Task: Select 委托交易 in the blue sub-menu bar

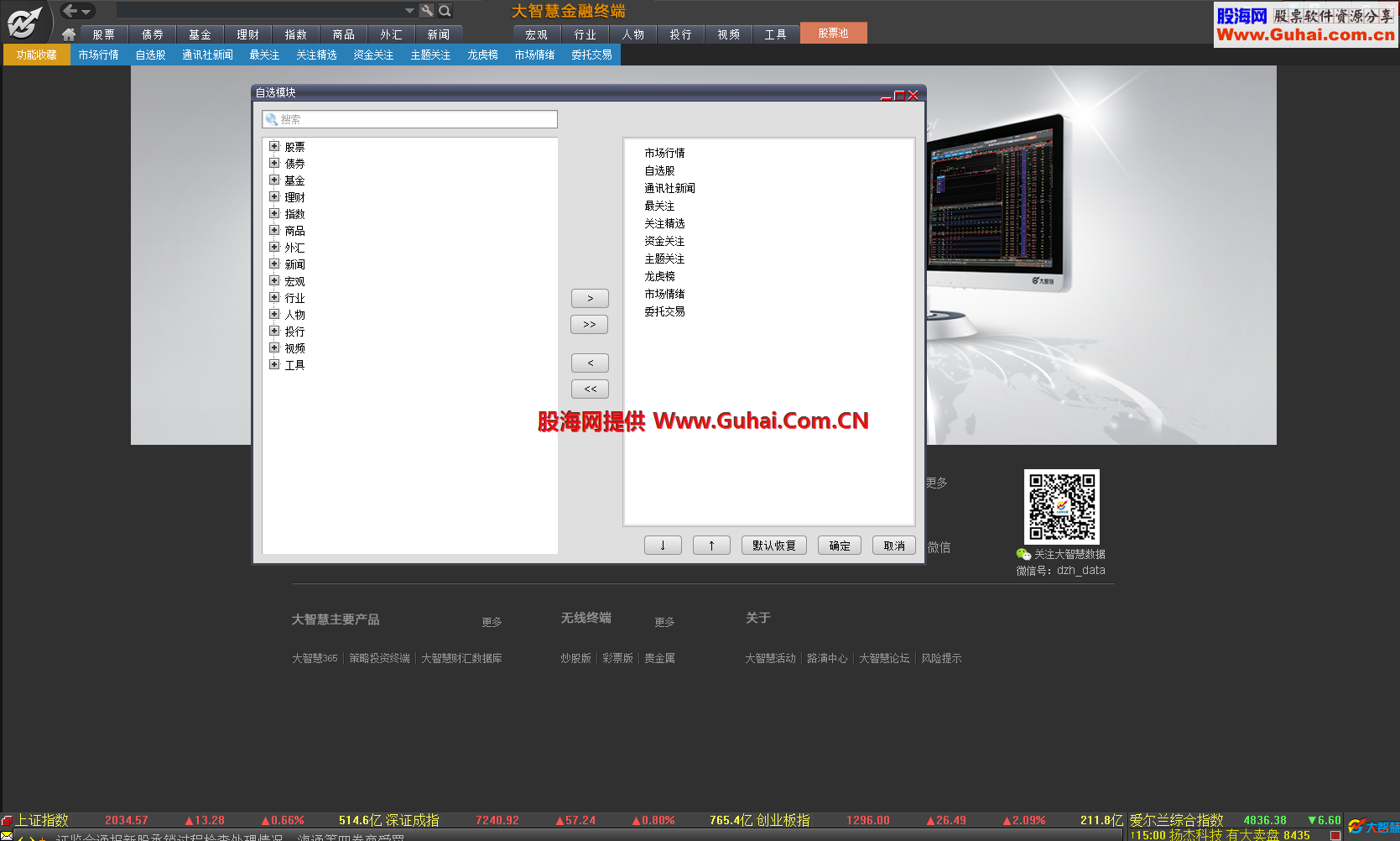Action: click(x=591, y=55)
